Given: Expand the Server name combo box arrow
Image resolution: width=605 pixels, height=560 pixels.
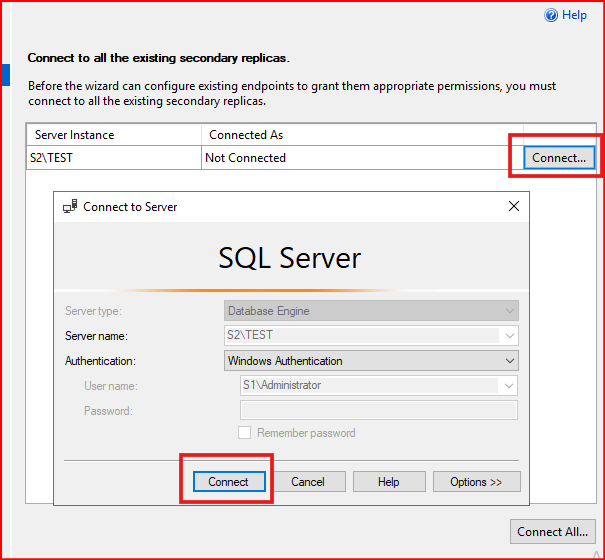Looking at the screenshot, I should 509,335.
